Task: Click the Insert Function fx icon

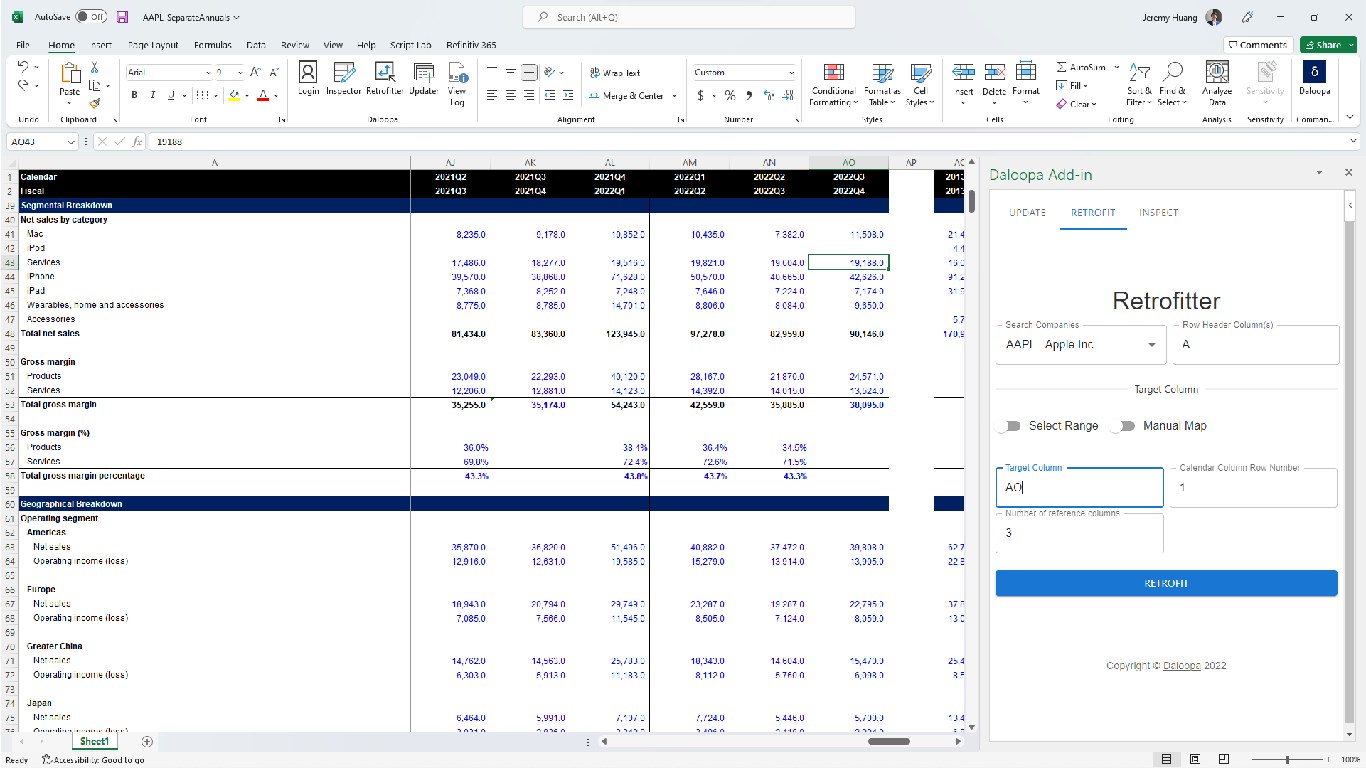Action: (x=137, y=142)
